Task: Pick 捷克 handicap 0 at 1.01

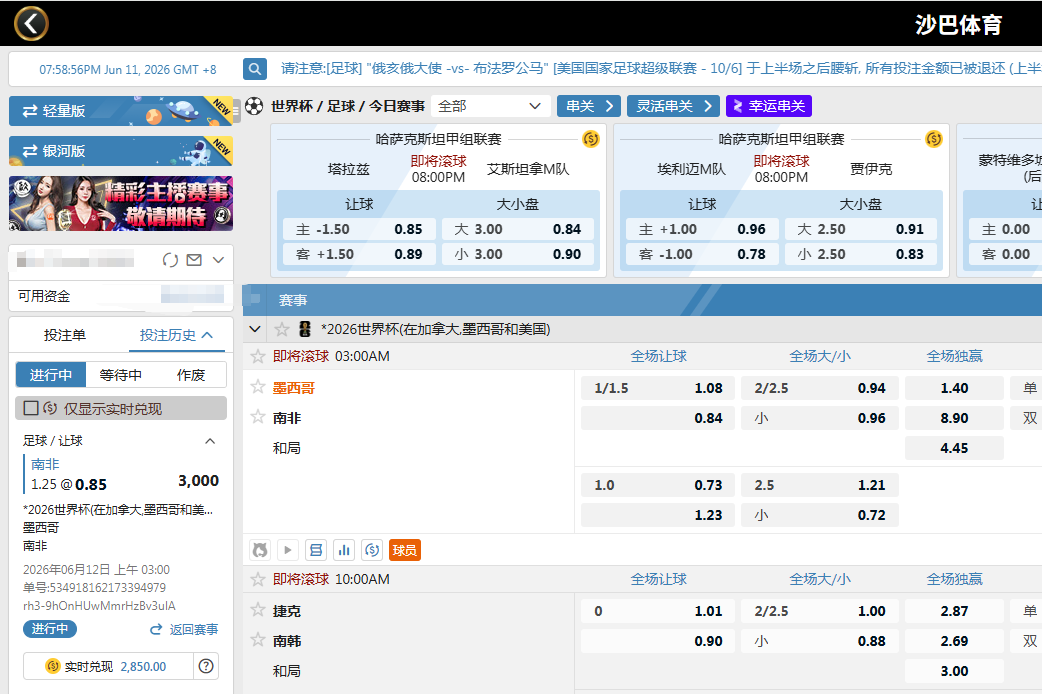Action: pos(657,611)
